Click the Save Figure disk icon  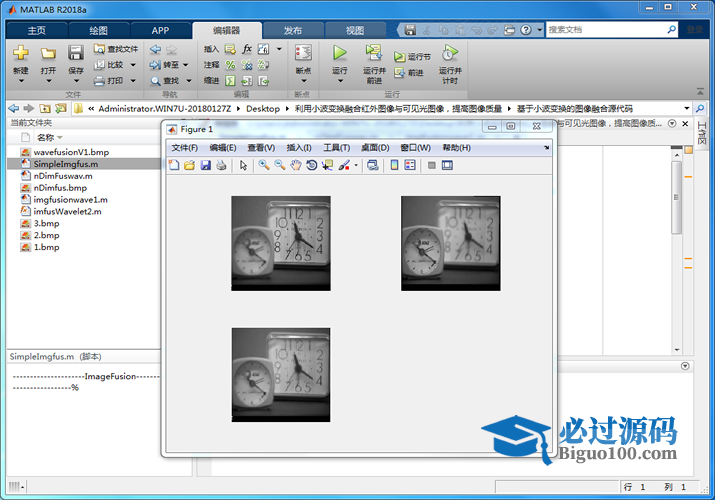point(205,165)
